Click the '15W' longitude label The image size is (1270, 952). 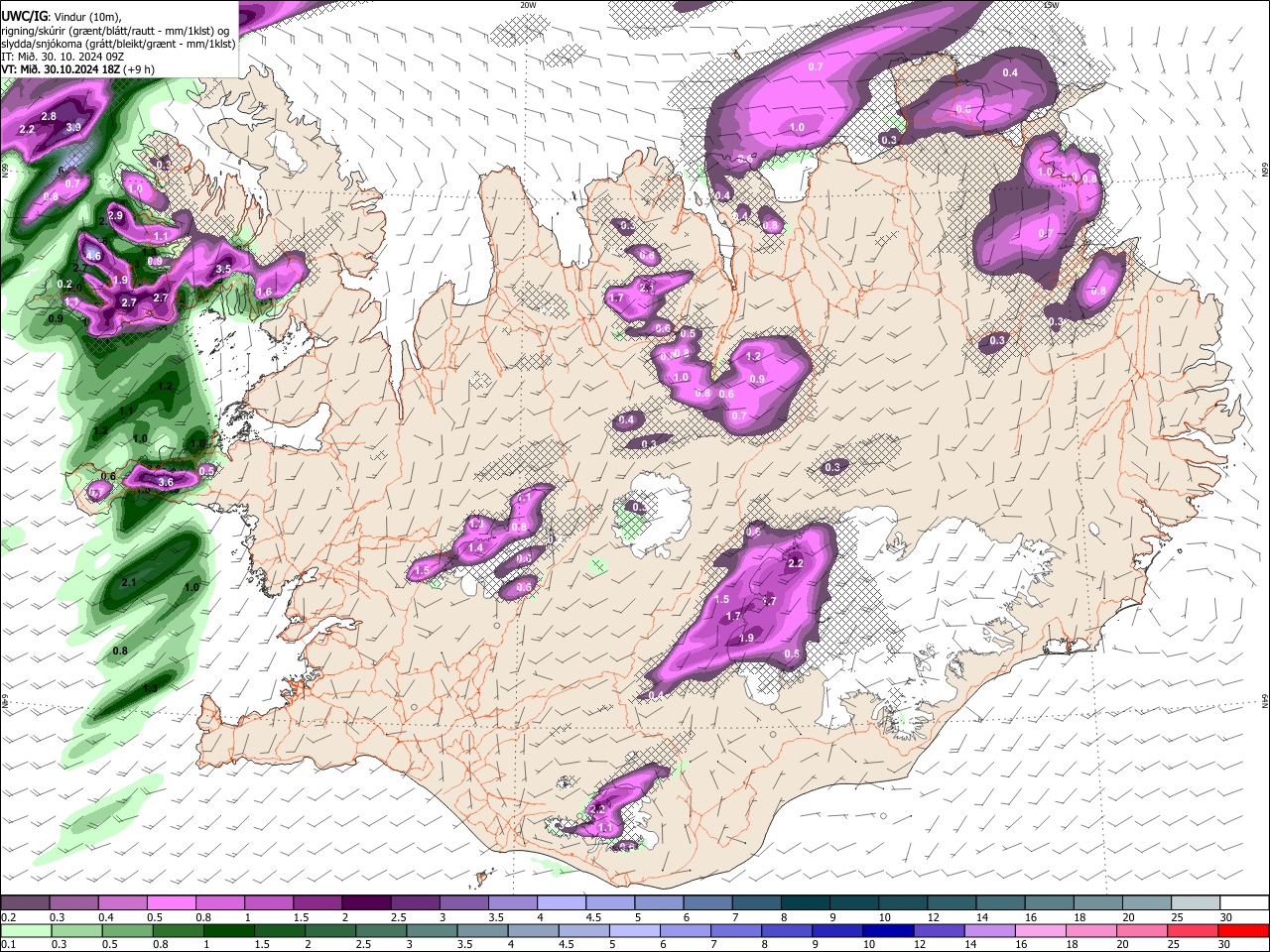pos(1051,5)
